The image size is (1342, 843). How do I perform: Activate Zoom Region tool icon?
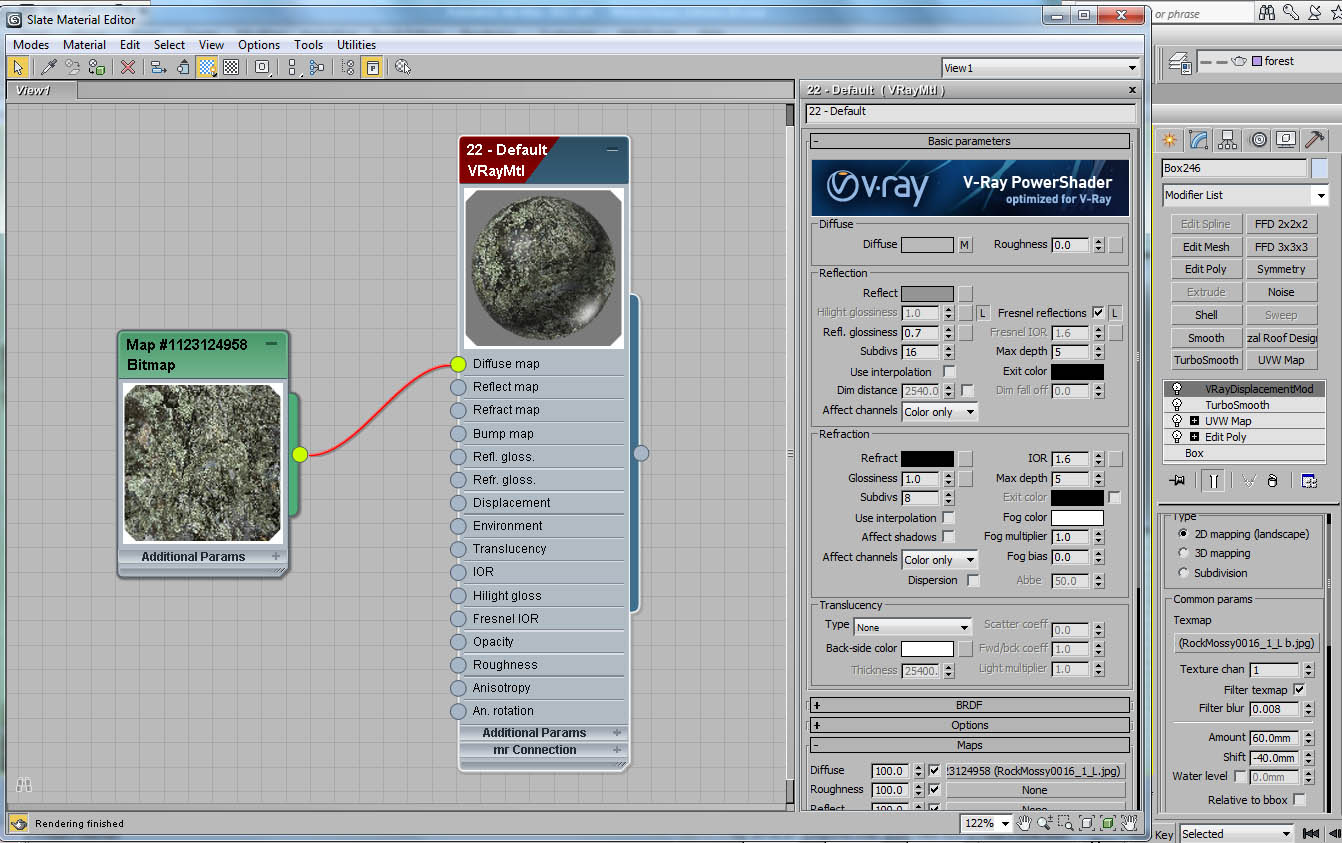pyautogui.click(x=1066, y=823)
